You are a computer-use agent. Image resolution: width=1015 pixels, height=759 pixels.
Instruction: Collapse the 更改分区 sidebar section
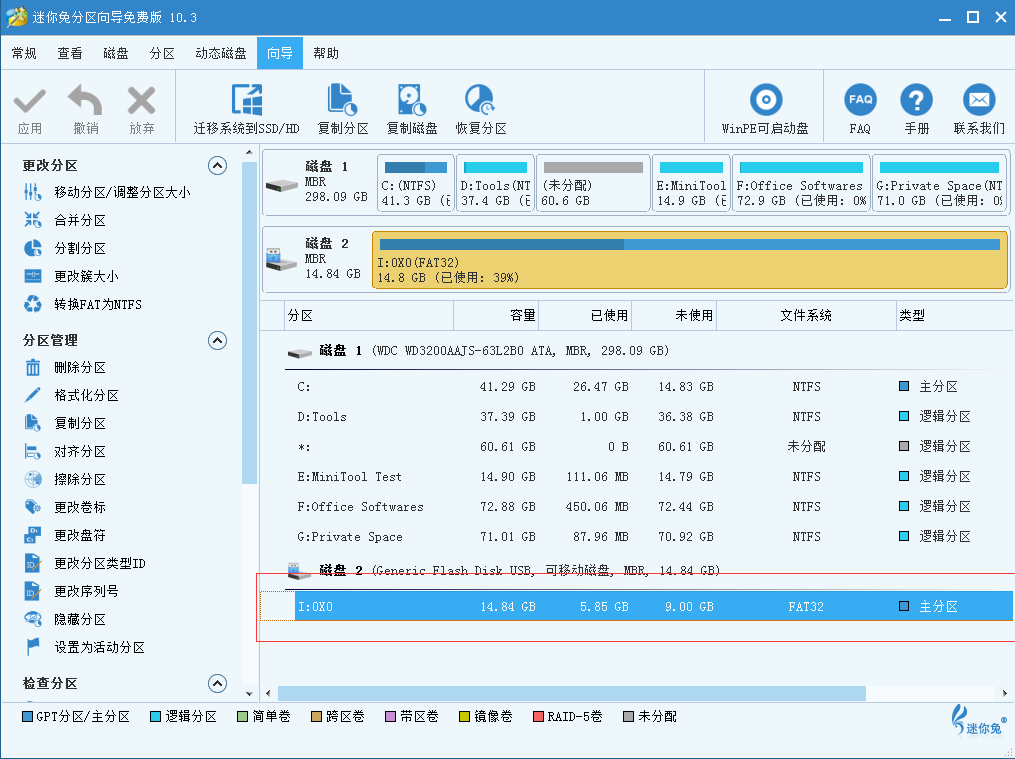tap(218, 166)
